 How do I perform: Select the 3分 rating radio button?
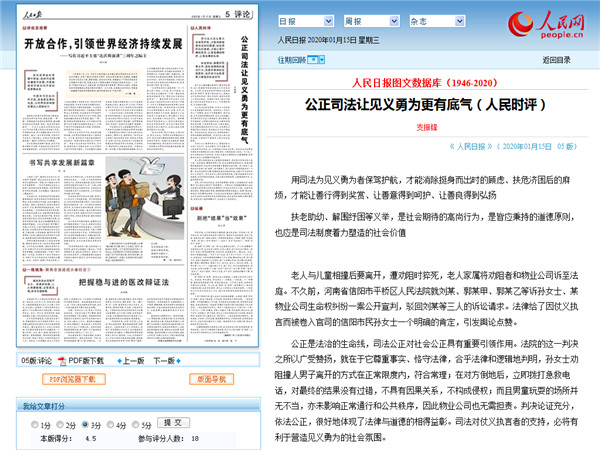pyautogui.click(x=85, y=424)
